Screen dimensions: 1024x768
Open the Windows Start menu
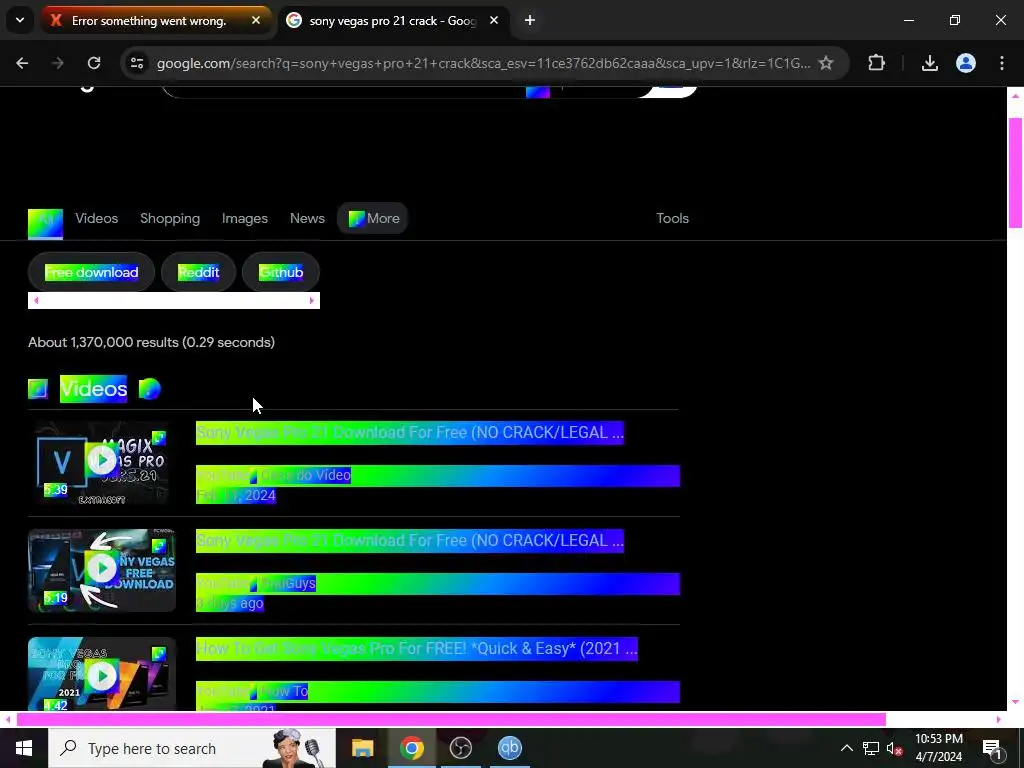(x=24, y=748)
